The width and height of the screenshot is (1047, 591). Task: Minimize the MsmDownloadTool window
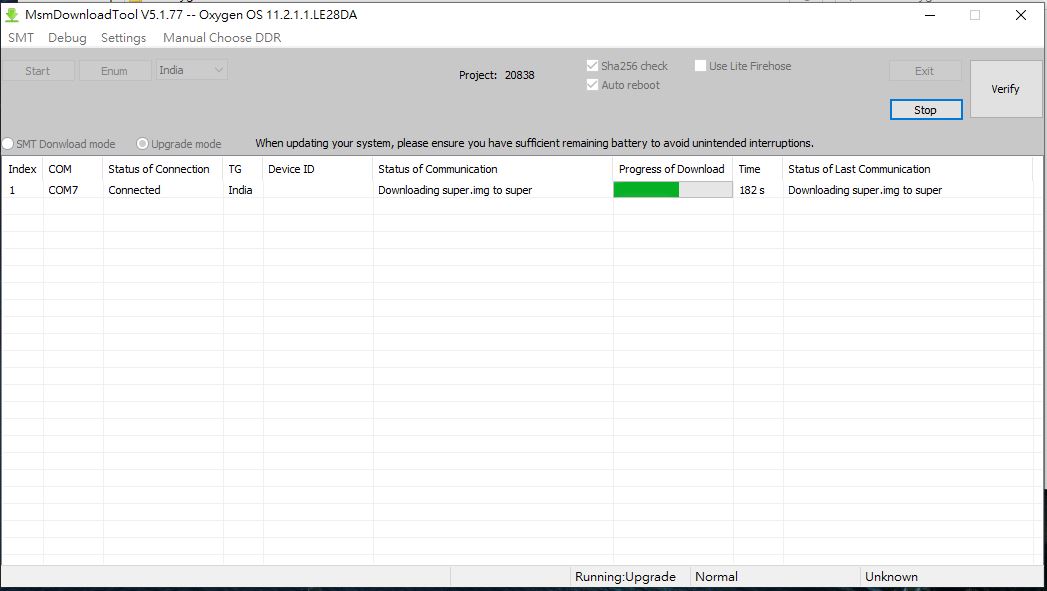[x=929, y=15]
